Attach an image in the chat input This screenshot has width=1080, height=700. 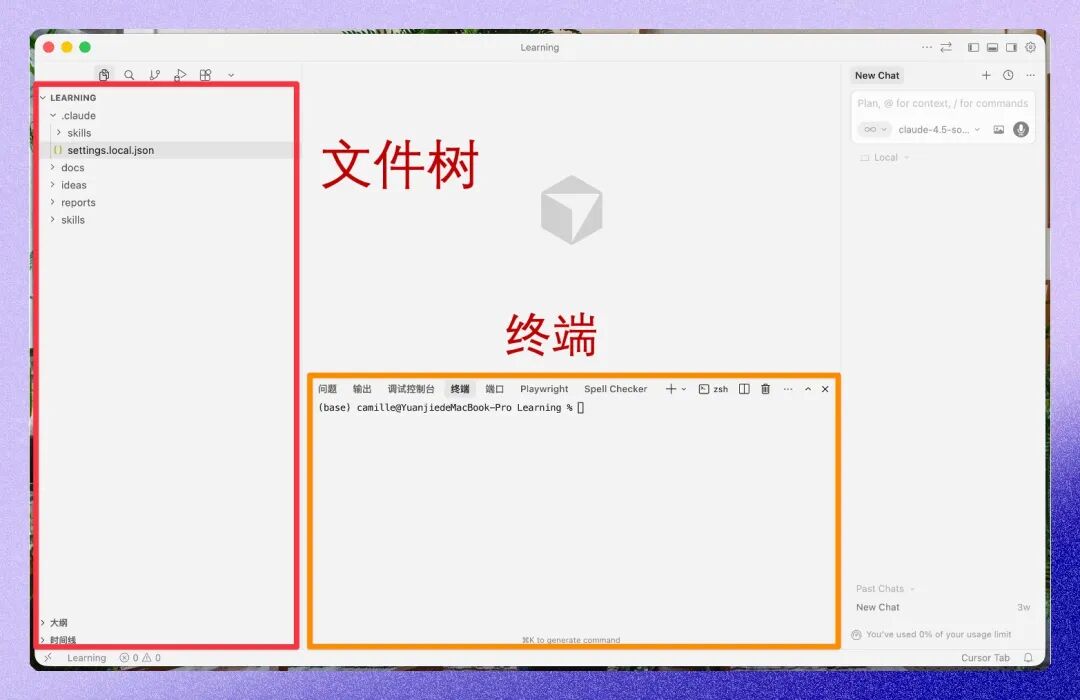[x=1000, y=129]
